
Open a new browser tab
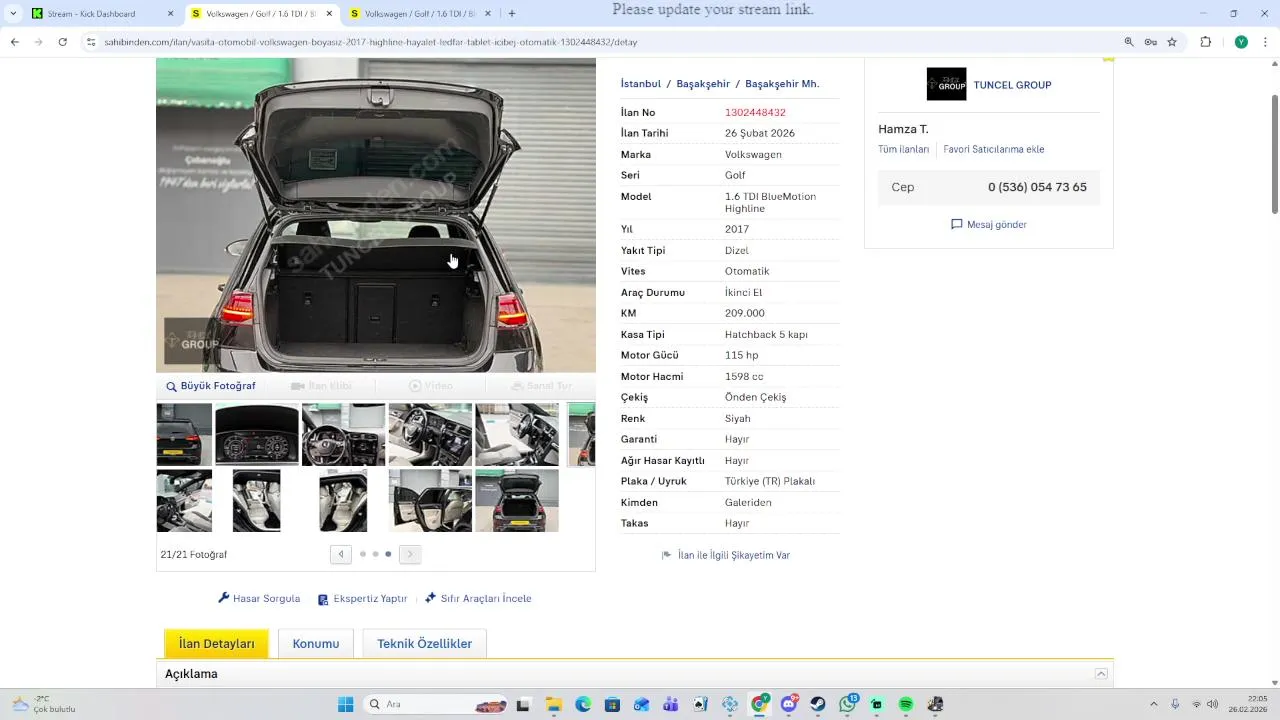(512, 14)
